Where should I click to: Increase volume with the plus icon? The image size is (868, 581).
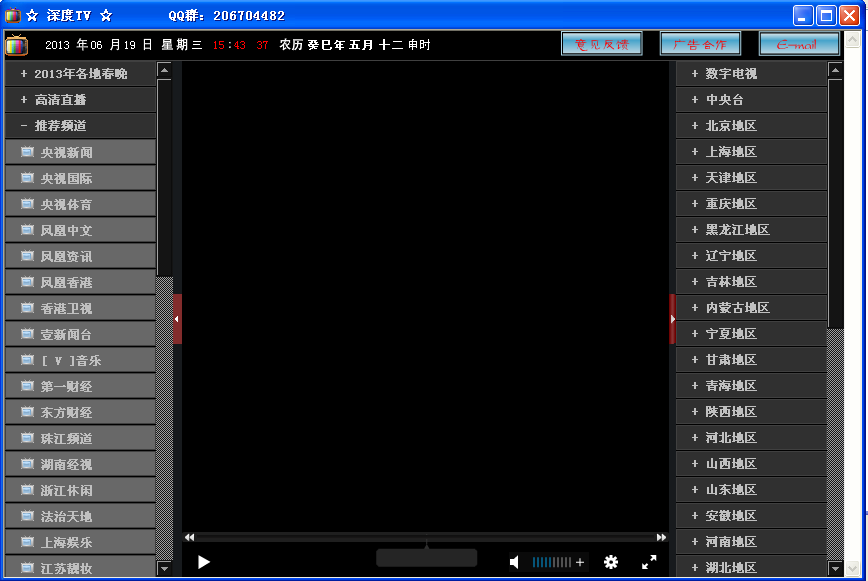(x=580, y=562)
